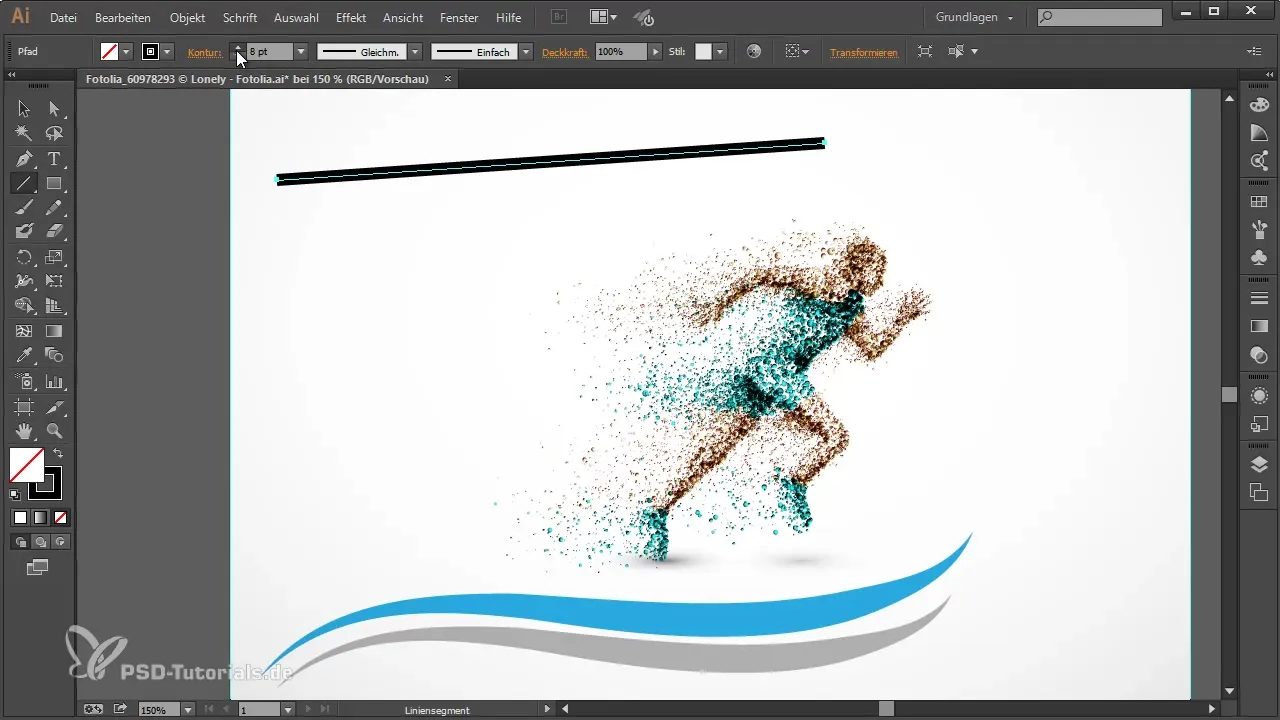This screenshot has width=1280, height=720.
Task: Select the Paintbrush tool
Action: pyautogui.click(x=24, y=207)
